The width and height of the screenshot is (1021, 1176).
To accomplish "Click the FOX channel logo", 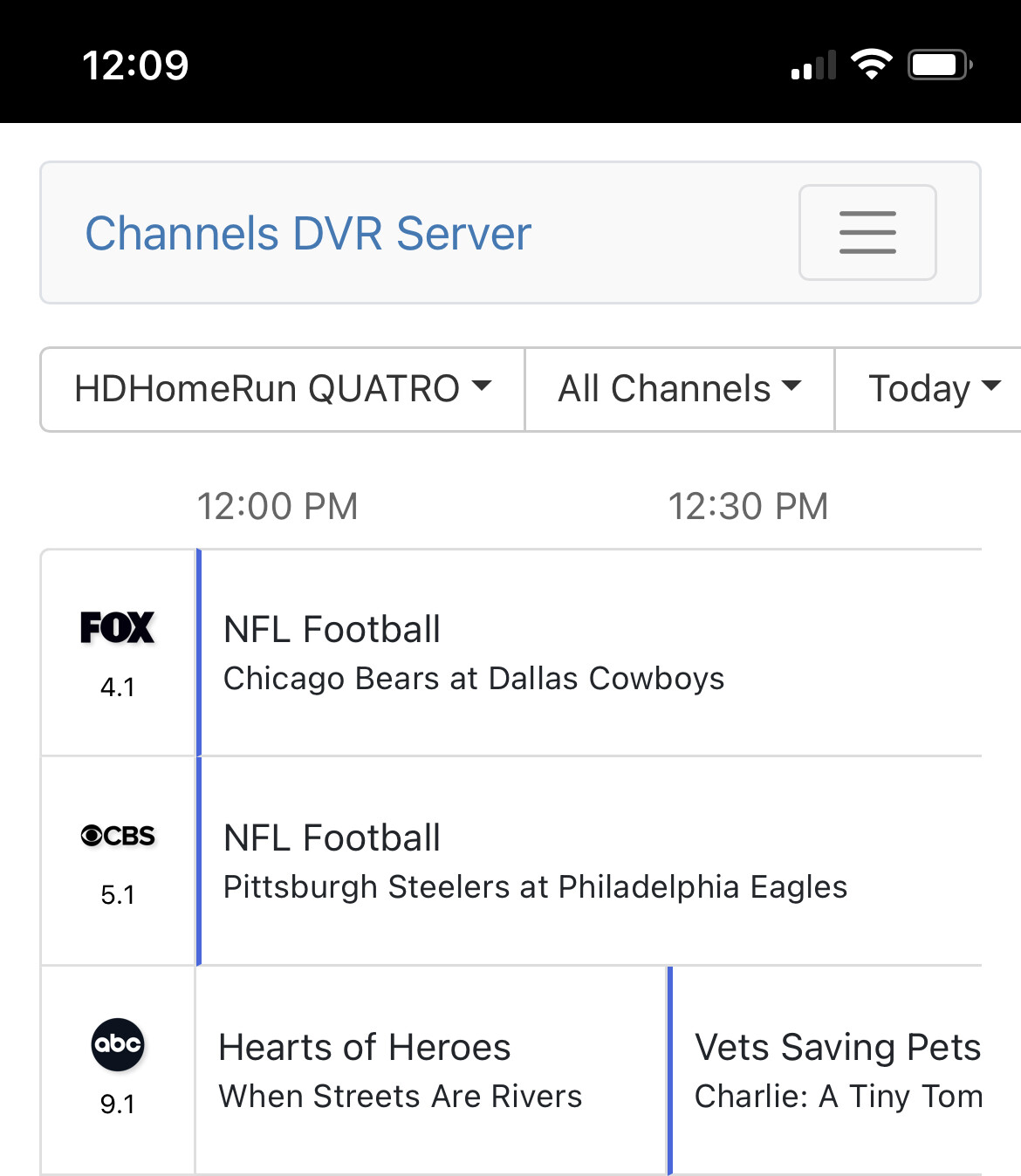I will click(x=117, y=627).
